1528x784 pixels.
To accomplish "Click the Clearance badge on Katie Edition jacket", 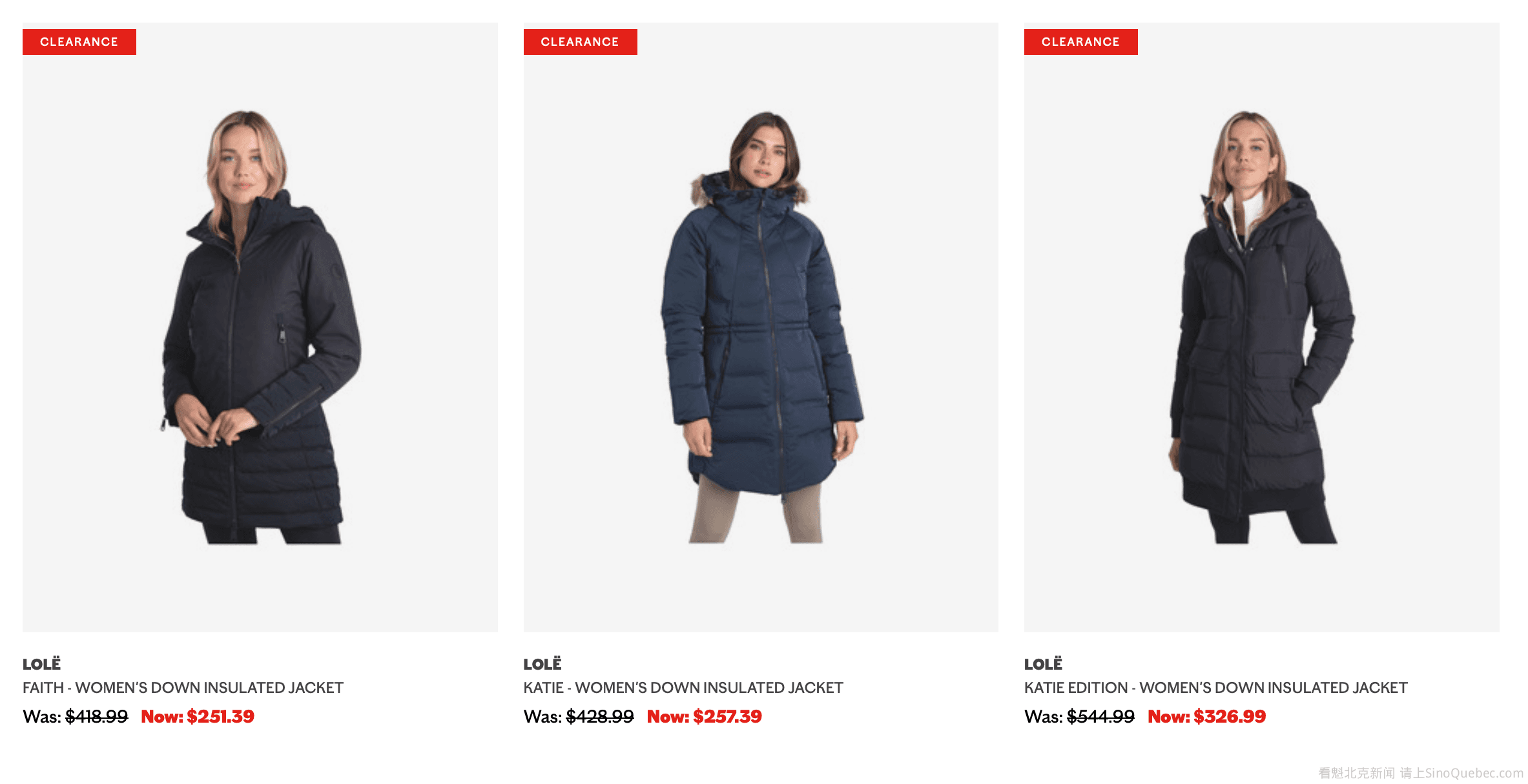I will pos(1080,42).
